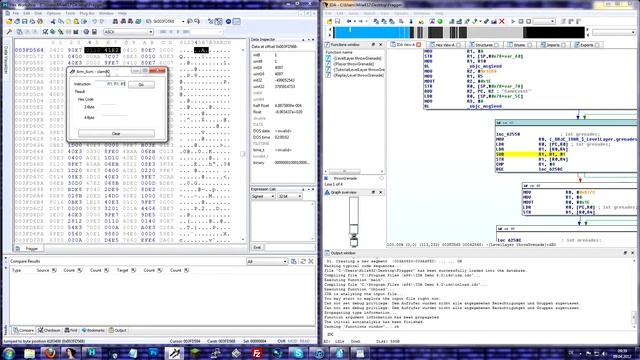The height and width of the screenshot is (360, 640).
Task: Open Hex Workshop Tools menu
Action: coord(70,13)
